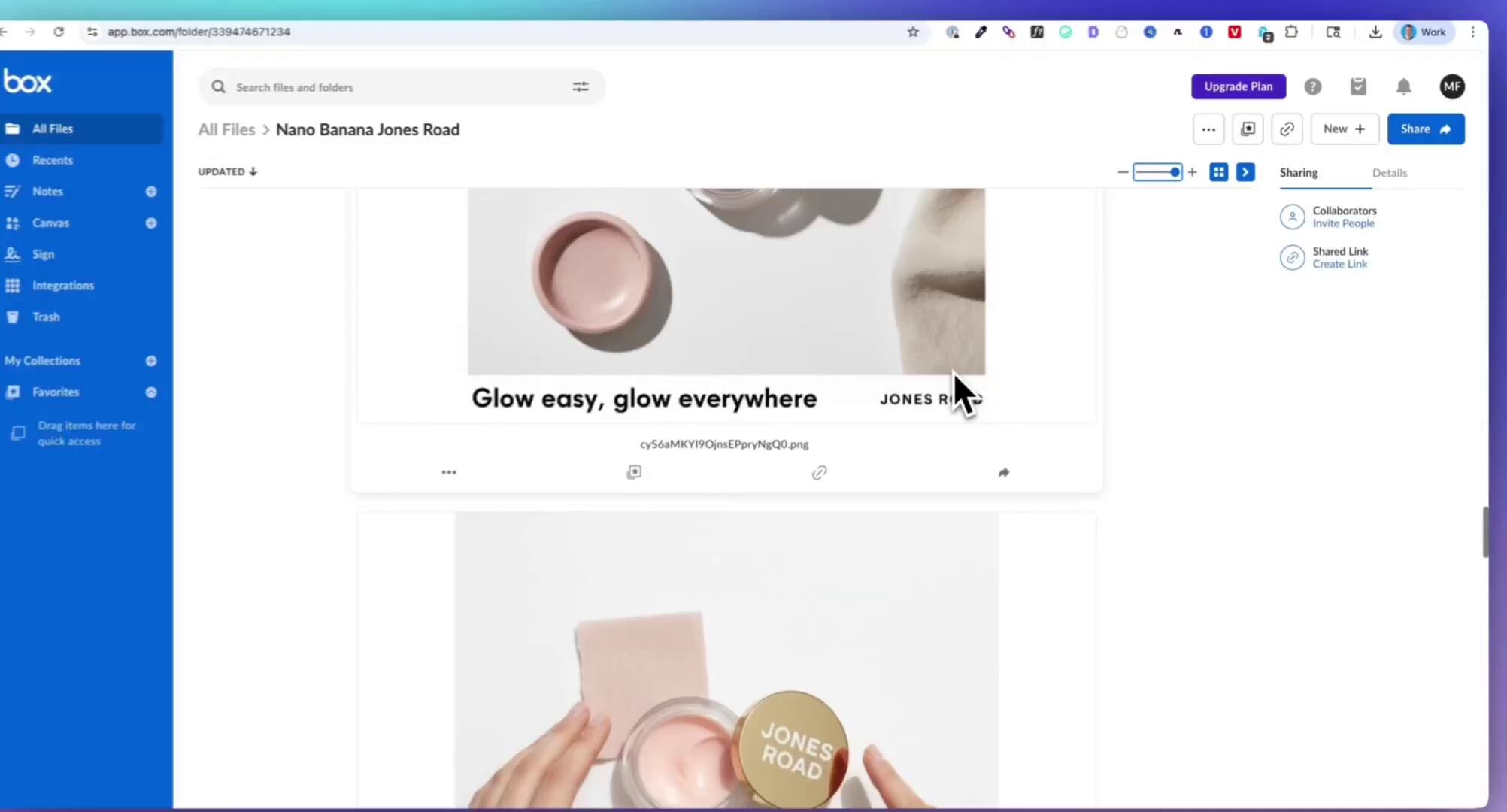
Task: Click the notifications bell icon
Action: [1403, 86]
